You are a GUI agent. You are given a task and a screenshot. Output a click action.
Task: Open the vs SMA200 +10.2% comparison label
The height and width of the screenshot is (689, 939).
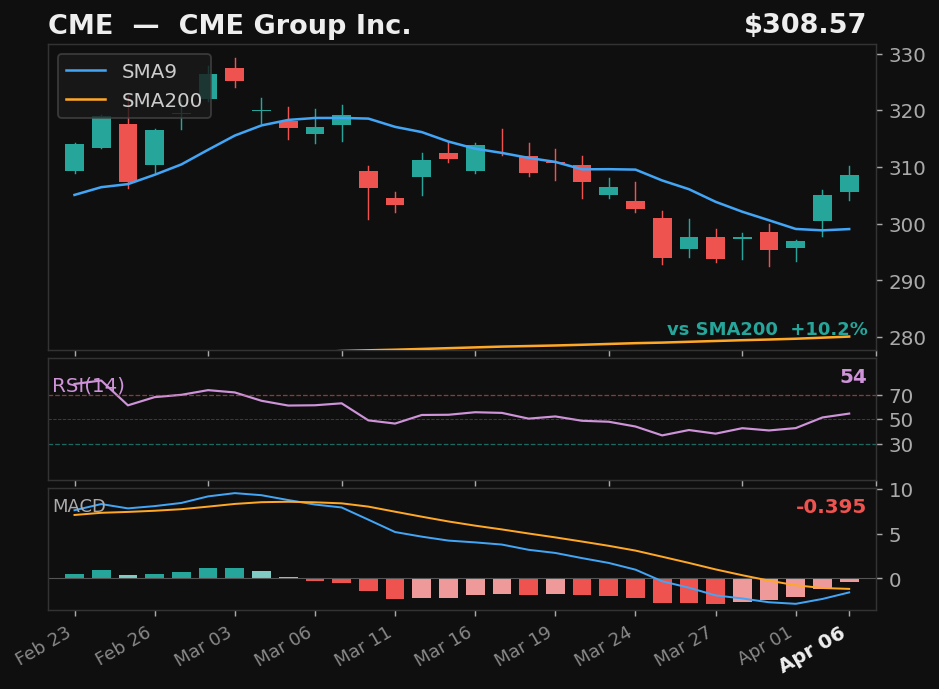767,328
